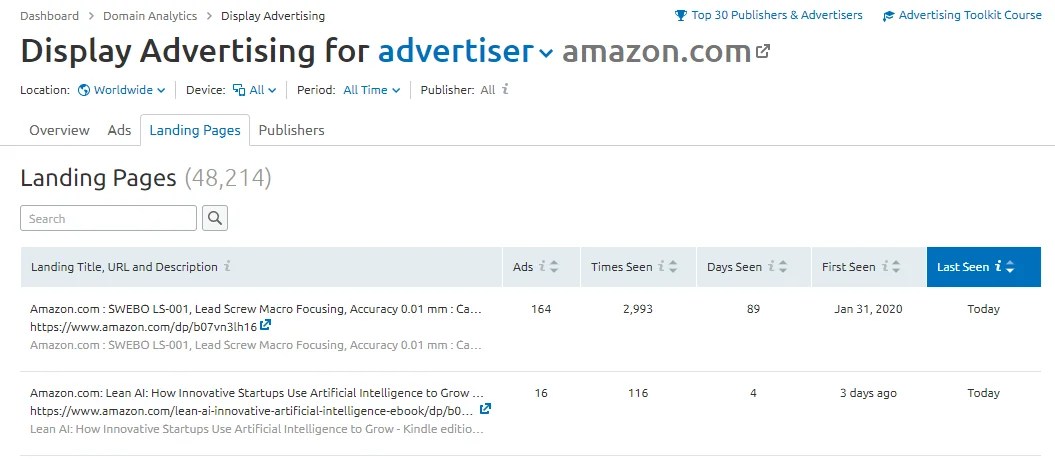Viewport: 1055px width, 462px height.
Task: Click info icon next to Ads column
Action: (543, 267)
